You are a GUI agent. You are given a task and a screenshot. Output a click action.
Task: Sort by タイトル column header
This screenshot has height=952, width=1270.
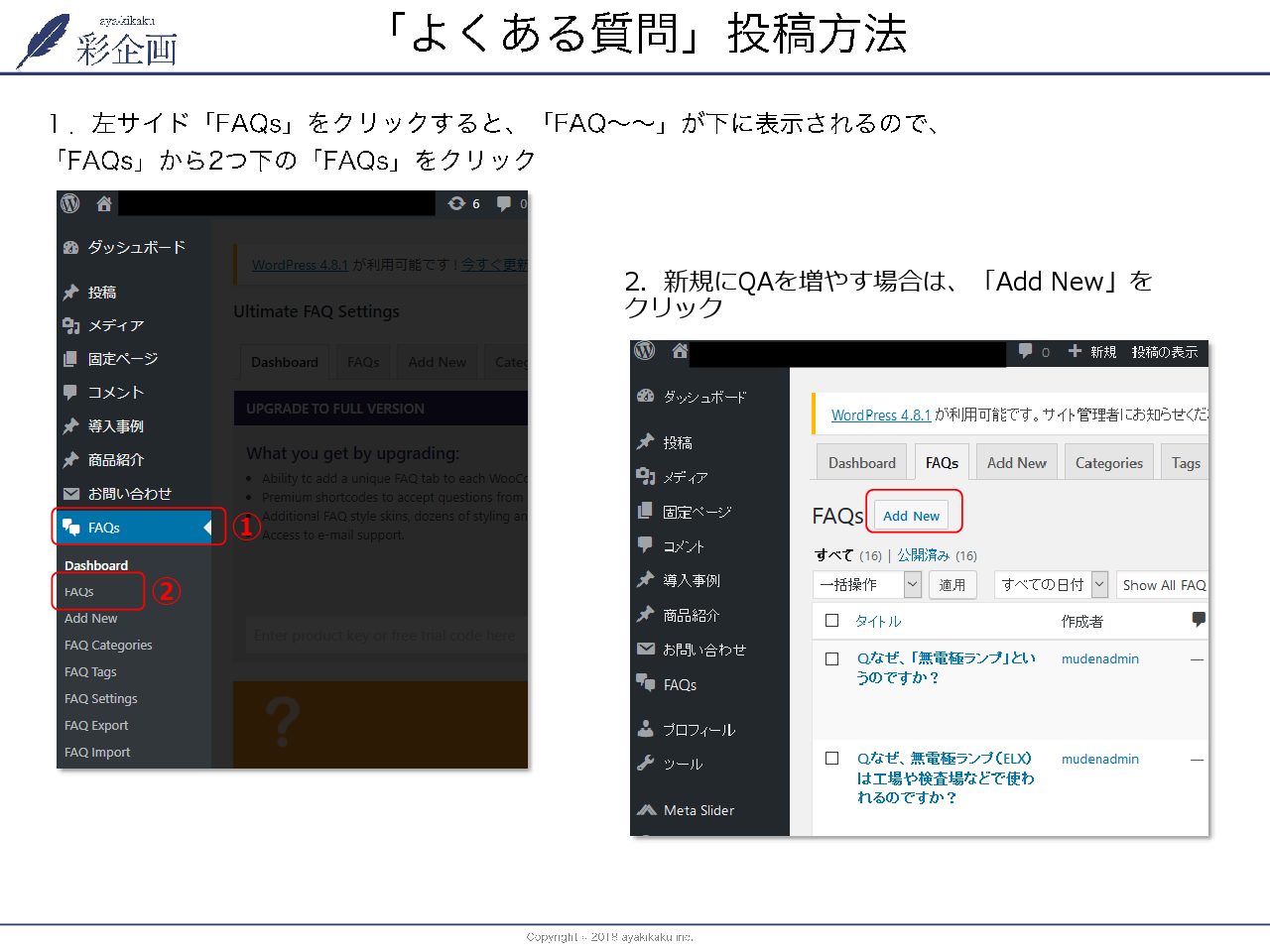point(878,621)
